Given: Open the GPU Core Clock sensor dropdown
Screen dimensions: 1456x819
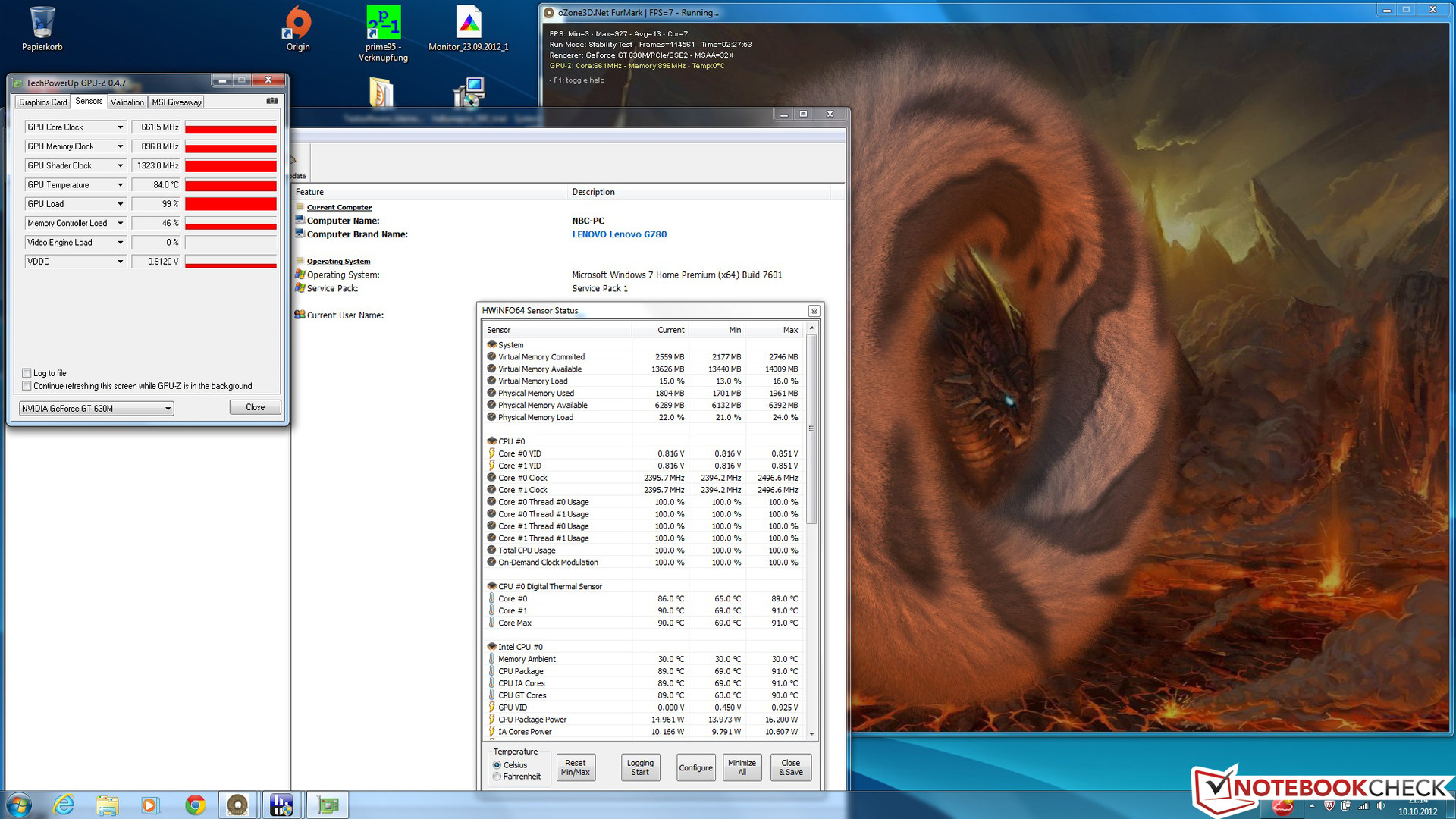Looking at the screenshot, I should tap(120, 127).
